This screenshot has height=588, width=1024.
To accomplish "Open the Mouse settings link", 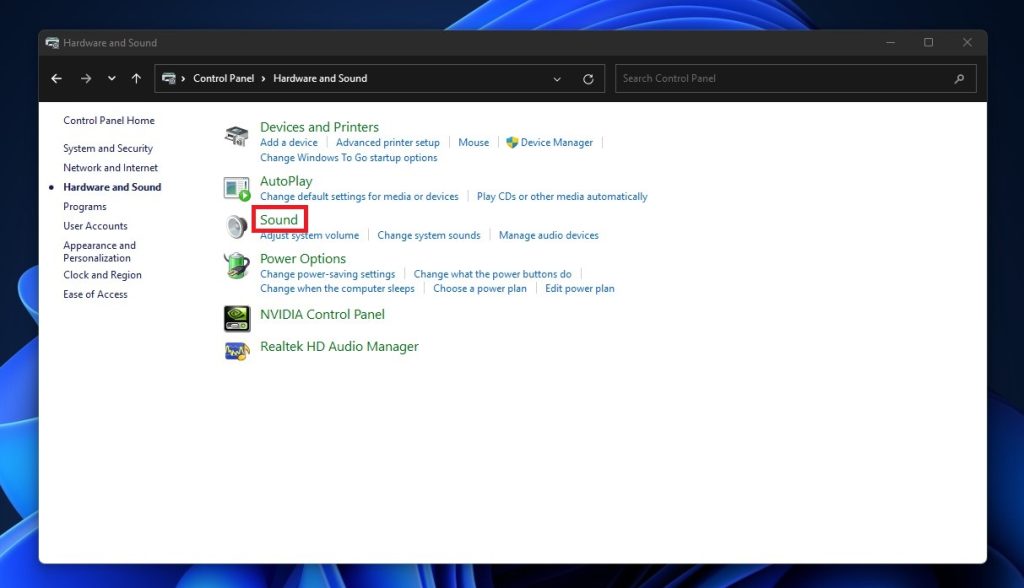I will pos(473,142).
